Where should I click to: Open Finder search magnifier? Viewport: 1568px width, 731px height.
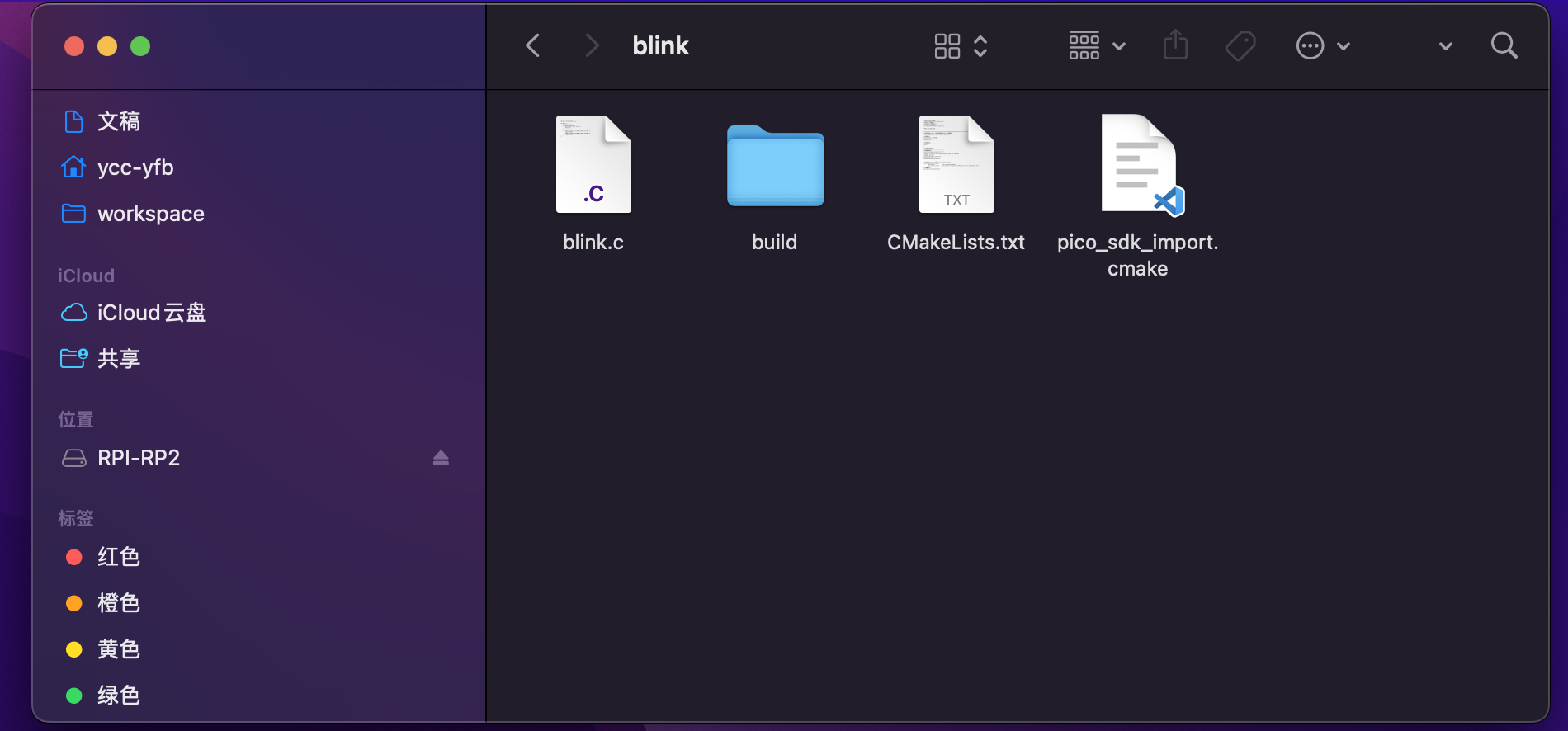tap(1504, 45)
